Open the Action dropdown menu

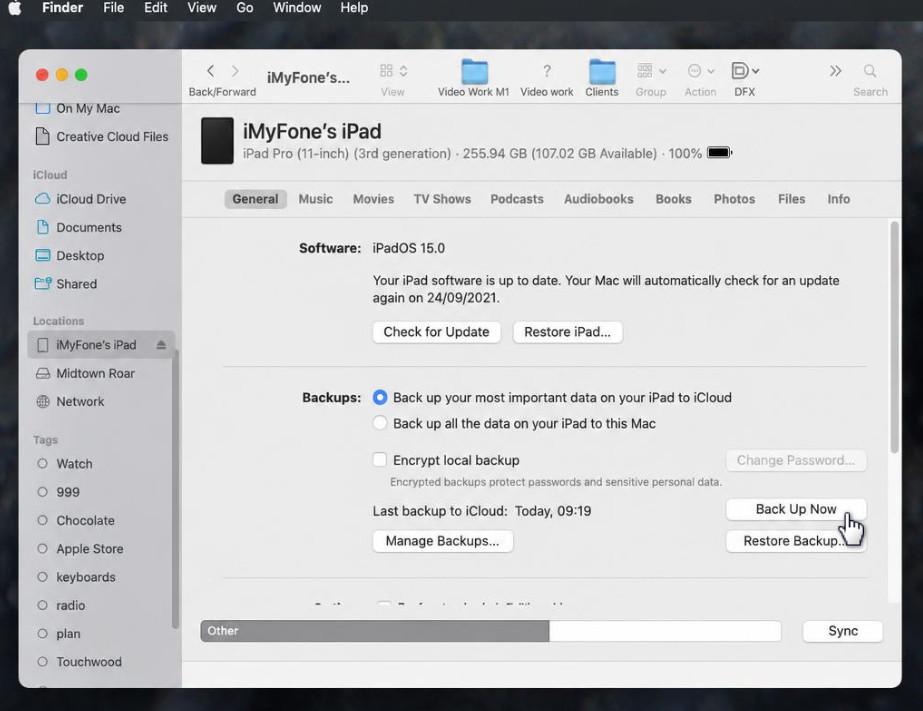[x=700, y=71]
